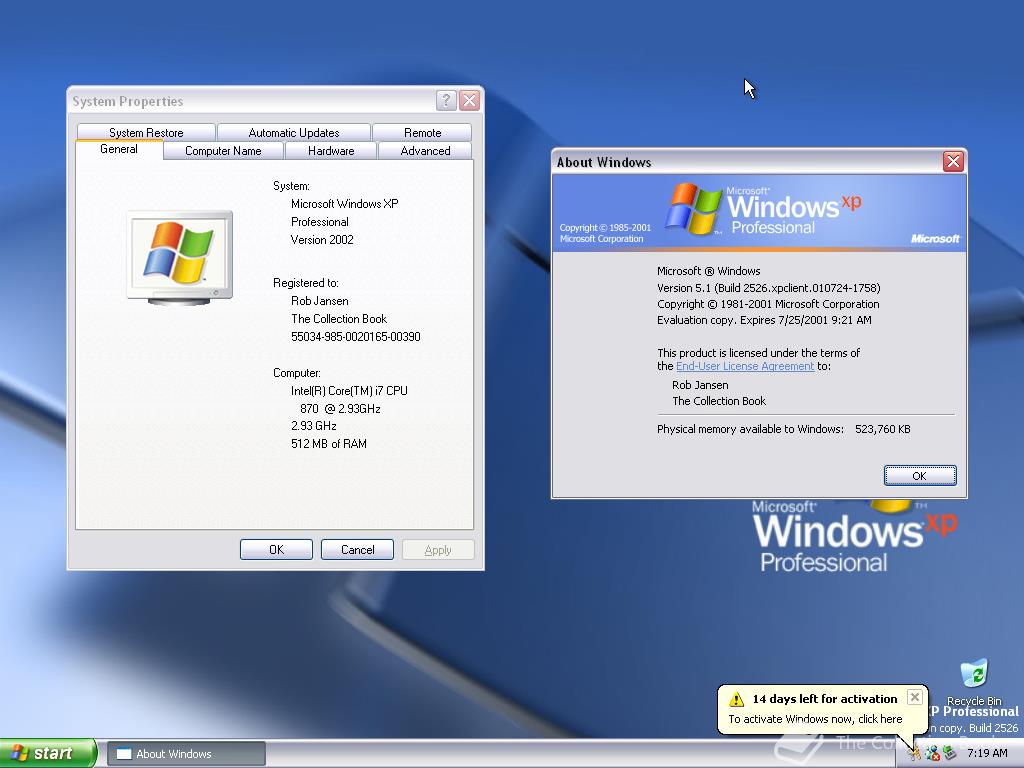Go to the Advanced tab

(x=425, y=151)
